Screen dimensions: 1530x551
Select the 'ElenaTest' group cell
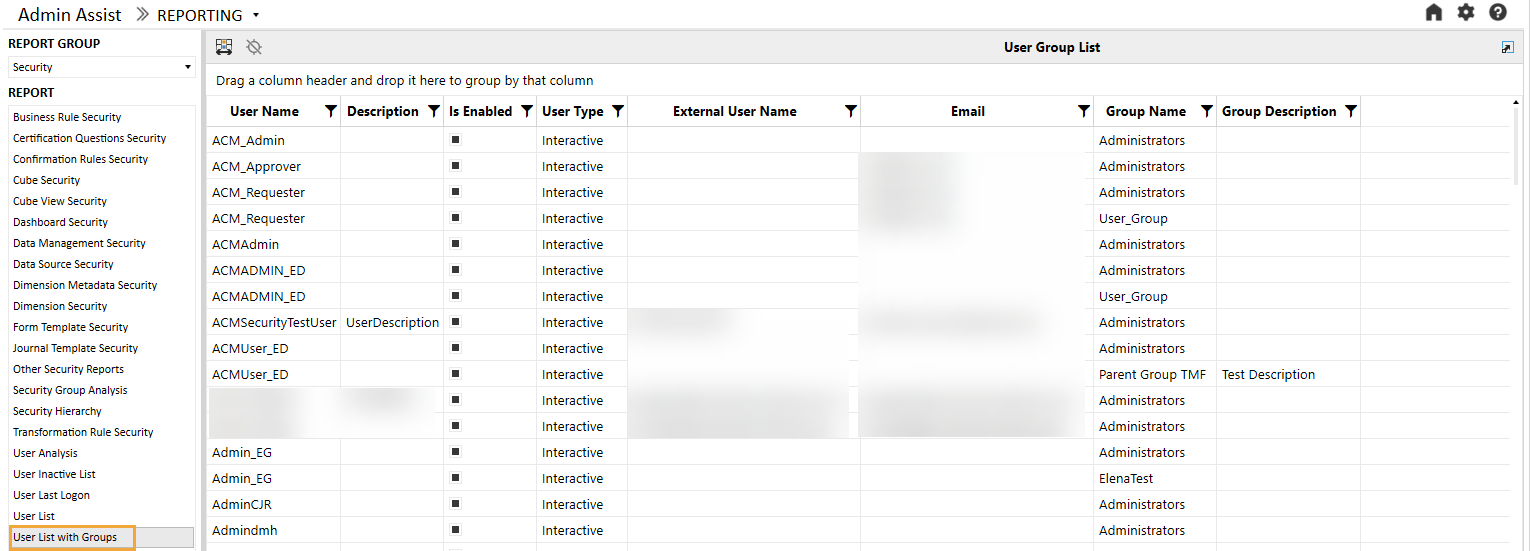tap(1155, 478)
